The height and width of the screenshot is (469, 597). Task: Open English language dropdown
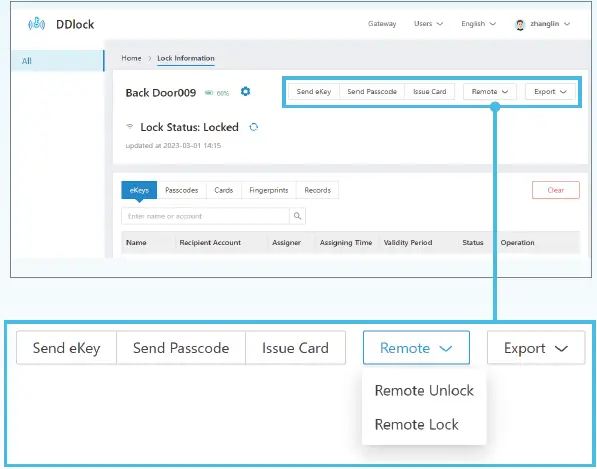(x=479, y=24)
